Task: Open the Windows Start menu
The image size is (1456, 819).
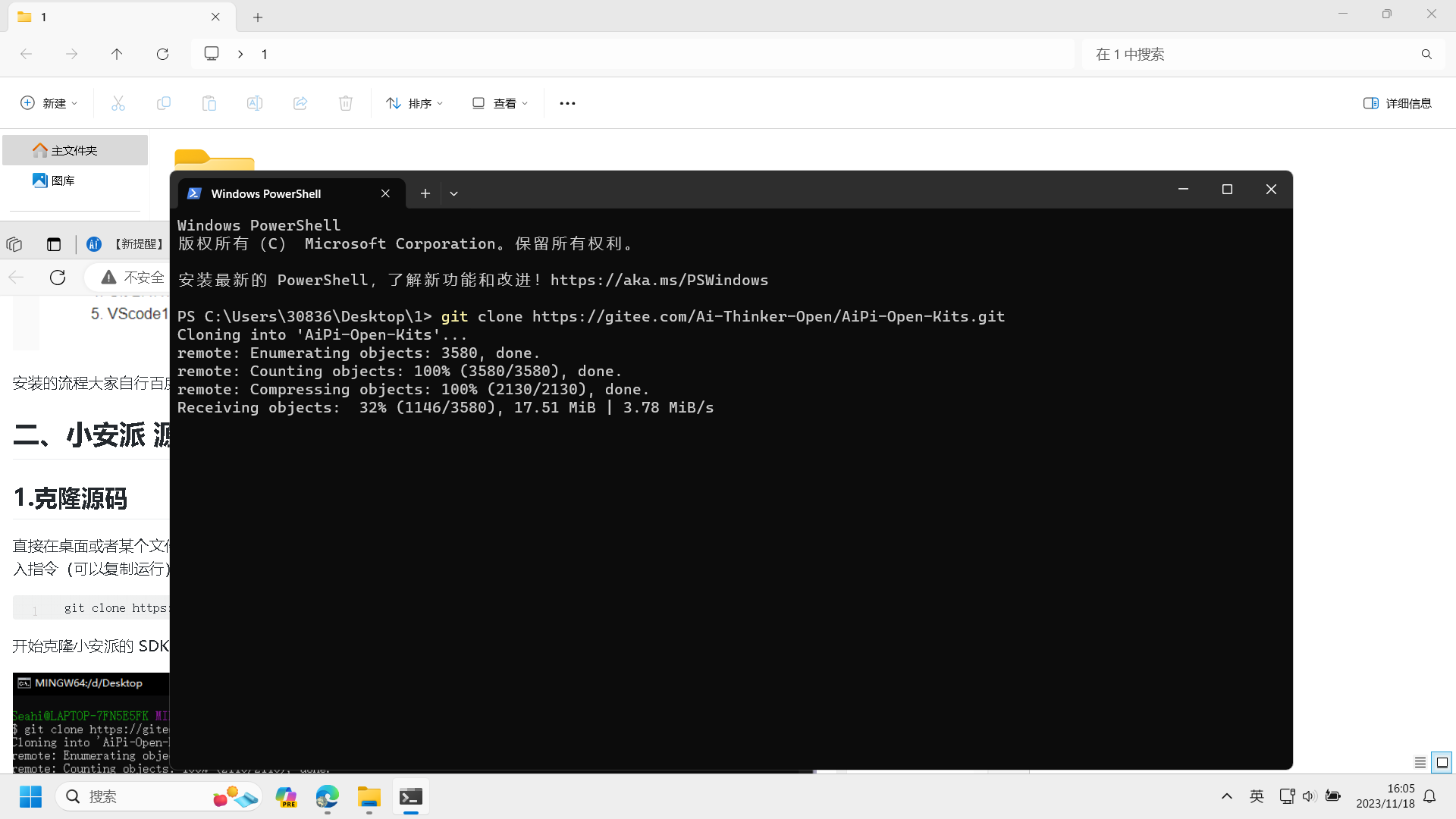Action: (x=30, y=797)
